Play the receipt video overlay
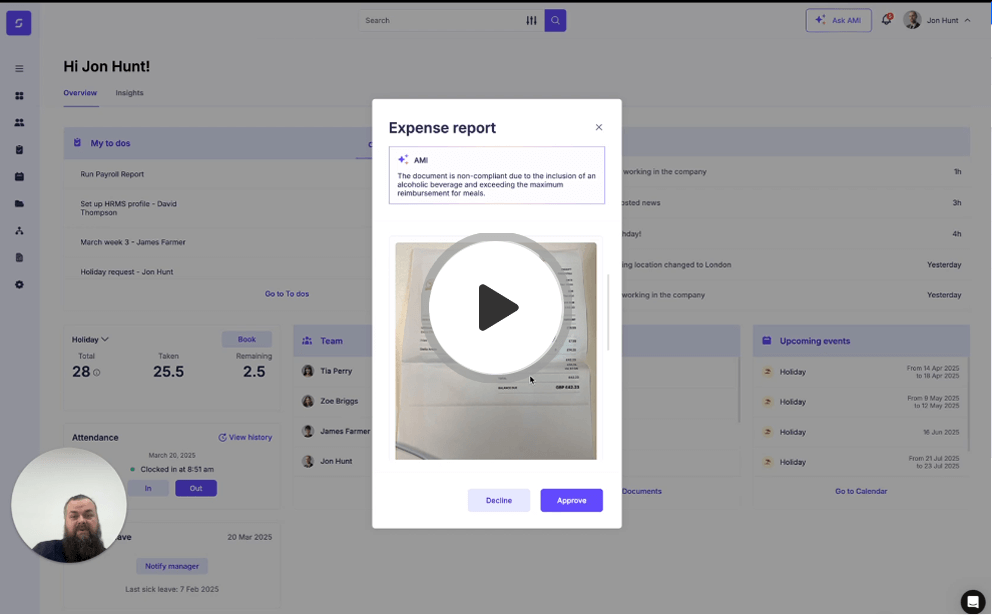 pos(496,307)
